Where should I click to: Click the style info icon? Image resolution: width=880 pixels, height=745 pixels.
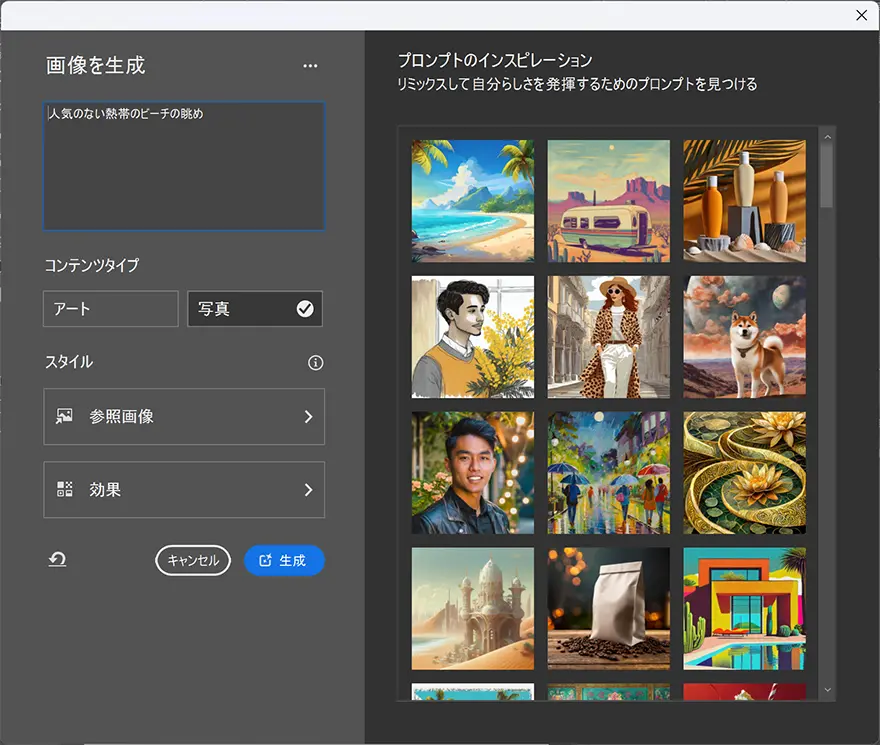click(x=315, y=363)
